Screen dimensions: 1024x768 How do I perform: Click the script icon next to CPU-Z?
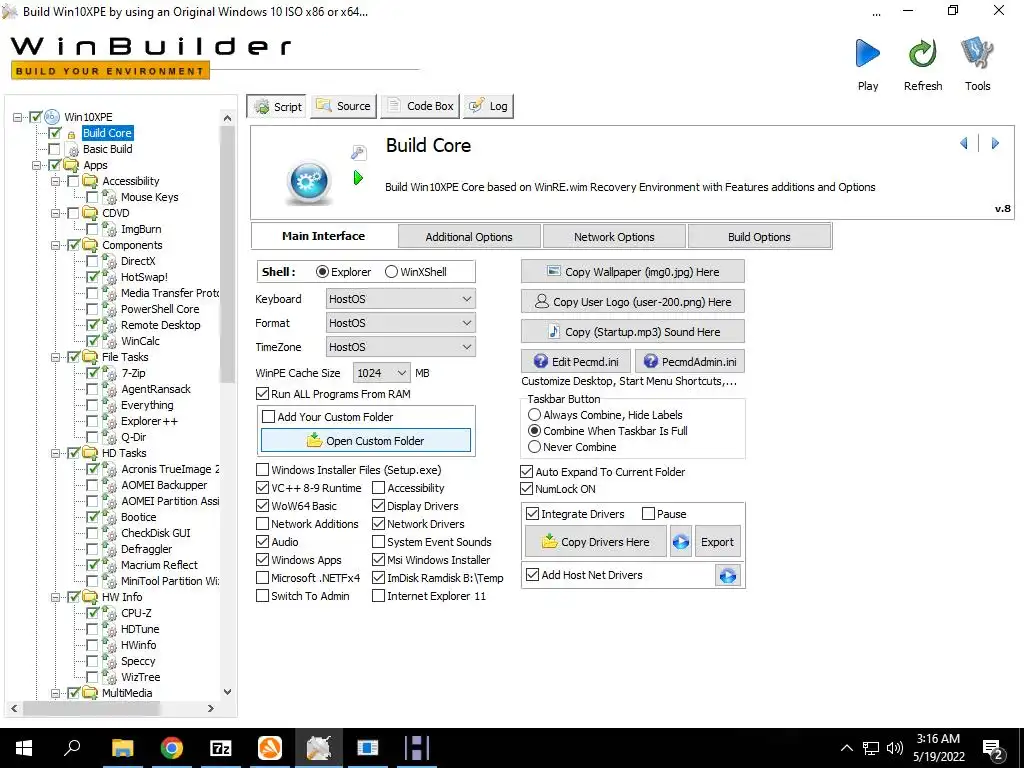[x=110, y=613]
